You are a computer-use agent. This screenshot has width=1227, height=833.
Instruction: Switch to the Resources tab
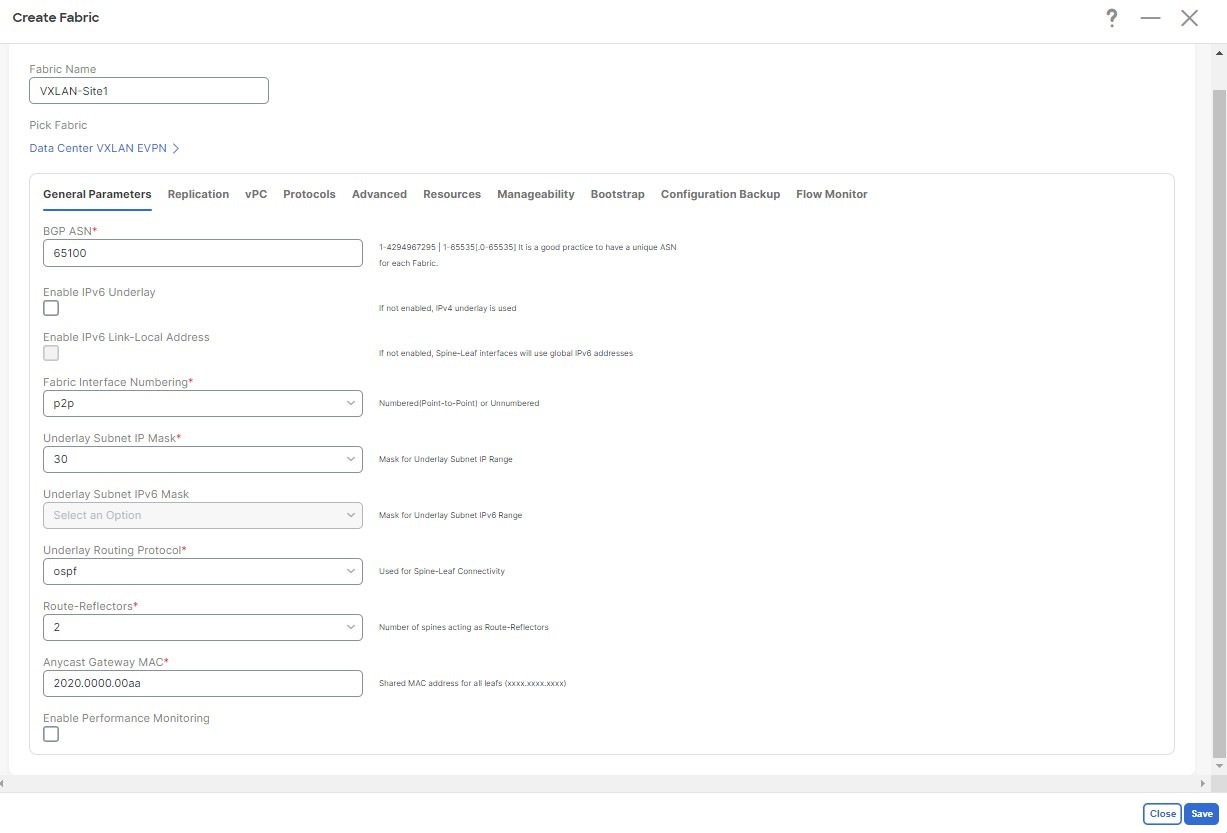(452, 194)
